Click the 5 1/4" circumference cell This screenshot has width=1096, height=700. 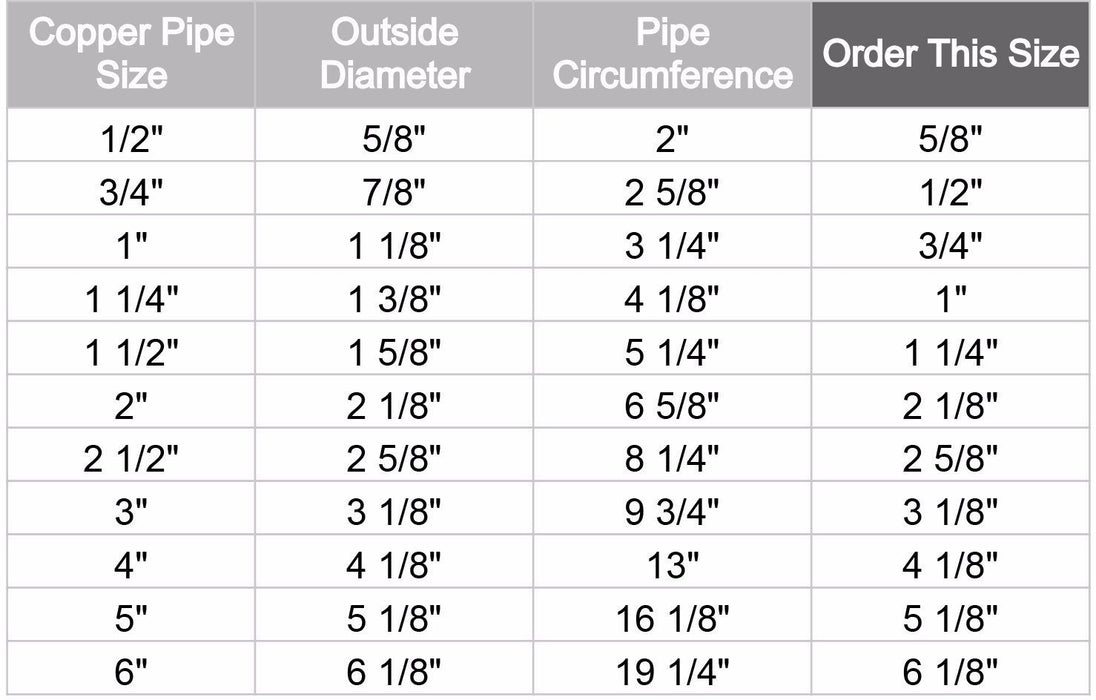pyautogui.click(x=672, y=352)
